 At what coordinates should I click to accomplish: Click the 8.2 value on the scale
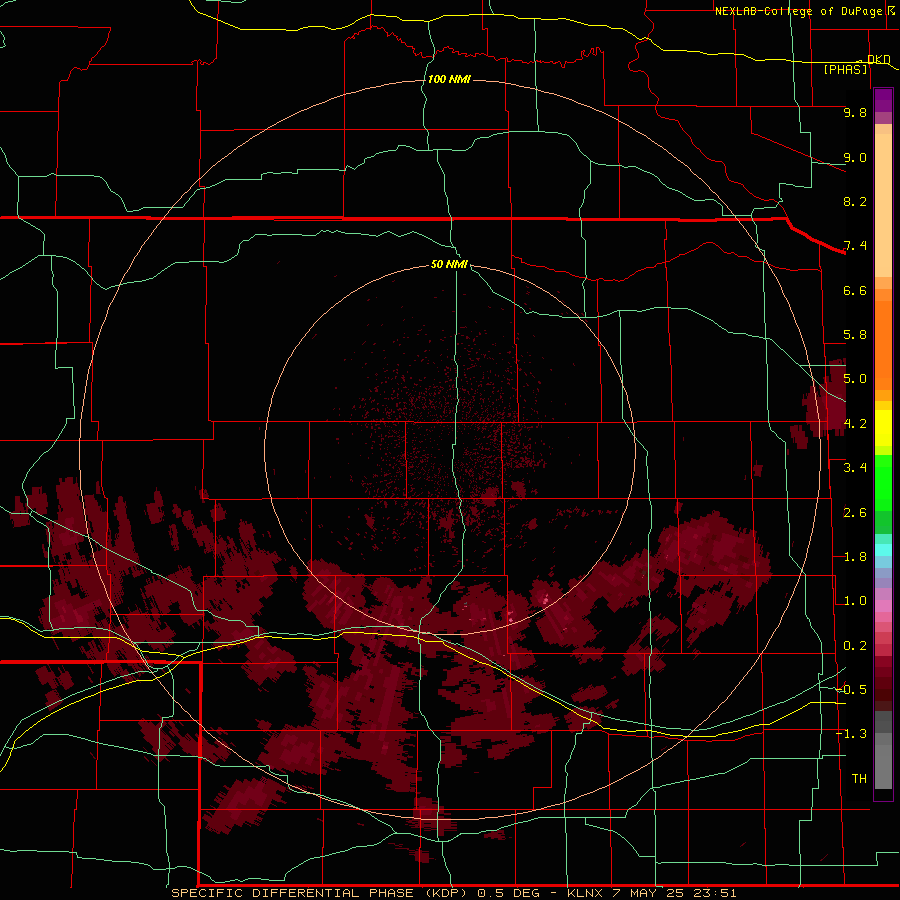point(855,201)
